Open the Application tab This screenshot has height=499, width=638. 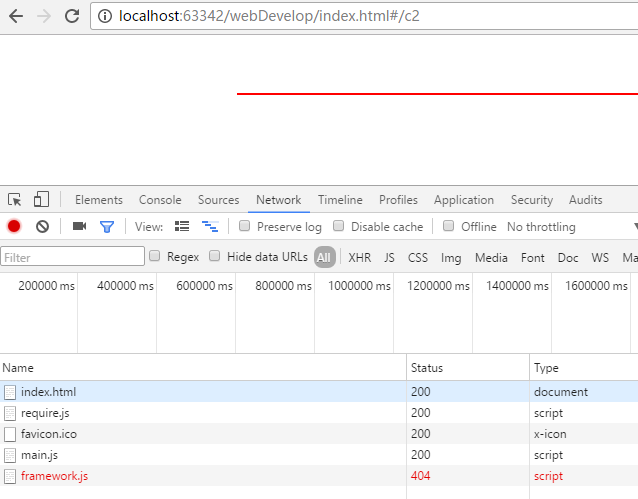(x=464, y=200)
